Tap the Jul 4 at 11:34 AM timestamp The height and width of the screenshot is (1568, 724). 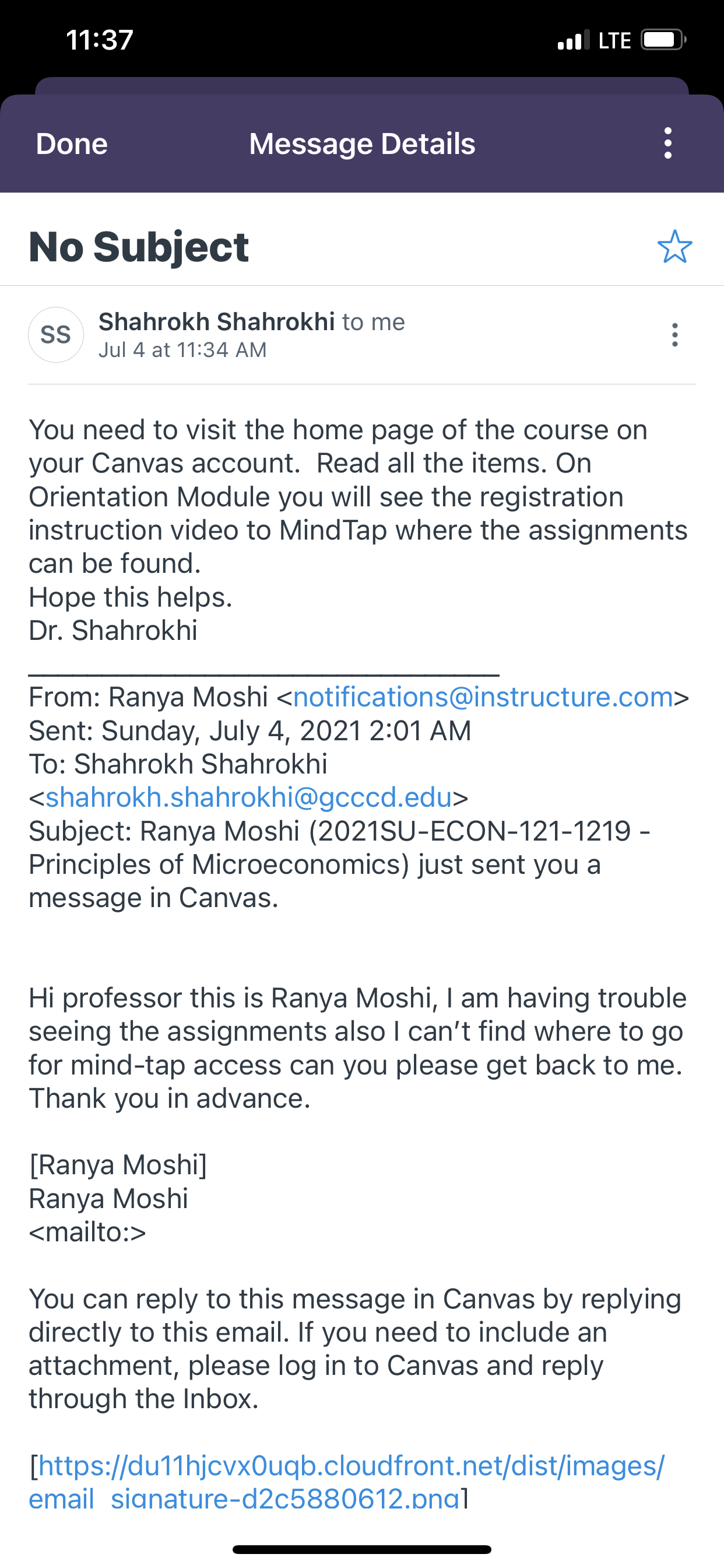pyautogui.click(x=182, y=350)
